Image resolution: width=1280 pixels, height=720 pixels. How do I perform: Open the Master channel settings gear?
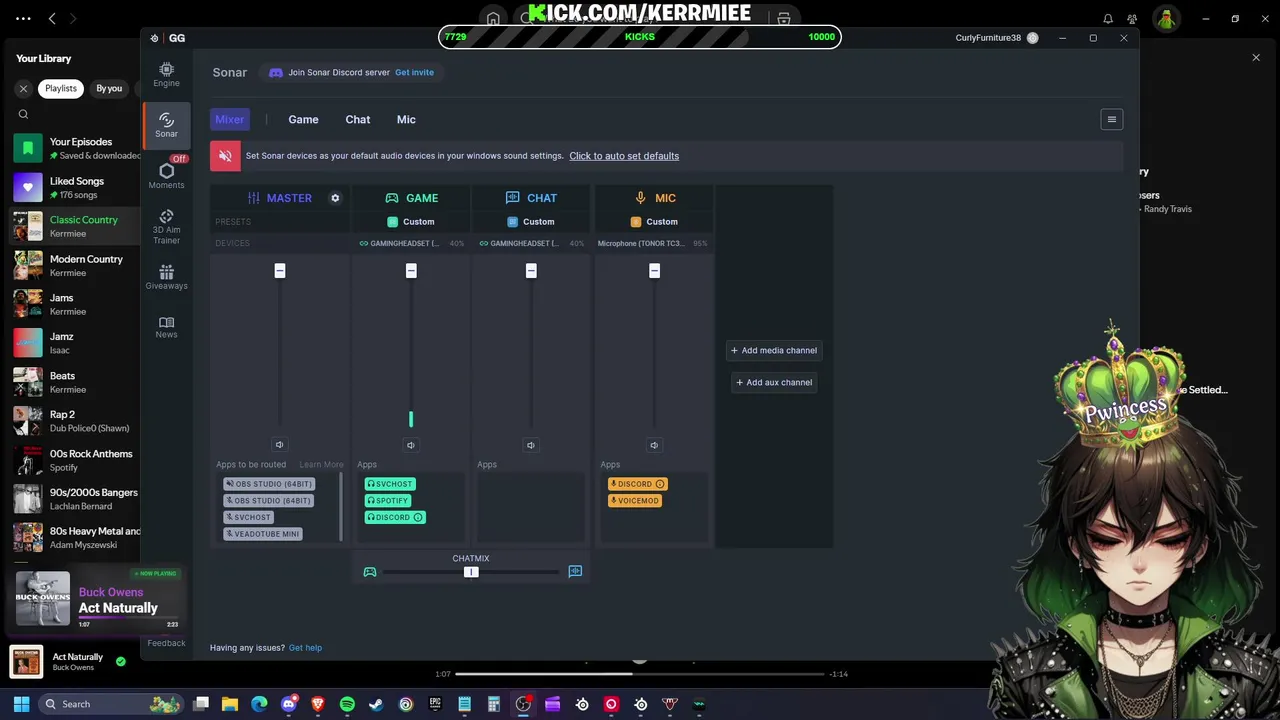click(x=335, y=198)
